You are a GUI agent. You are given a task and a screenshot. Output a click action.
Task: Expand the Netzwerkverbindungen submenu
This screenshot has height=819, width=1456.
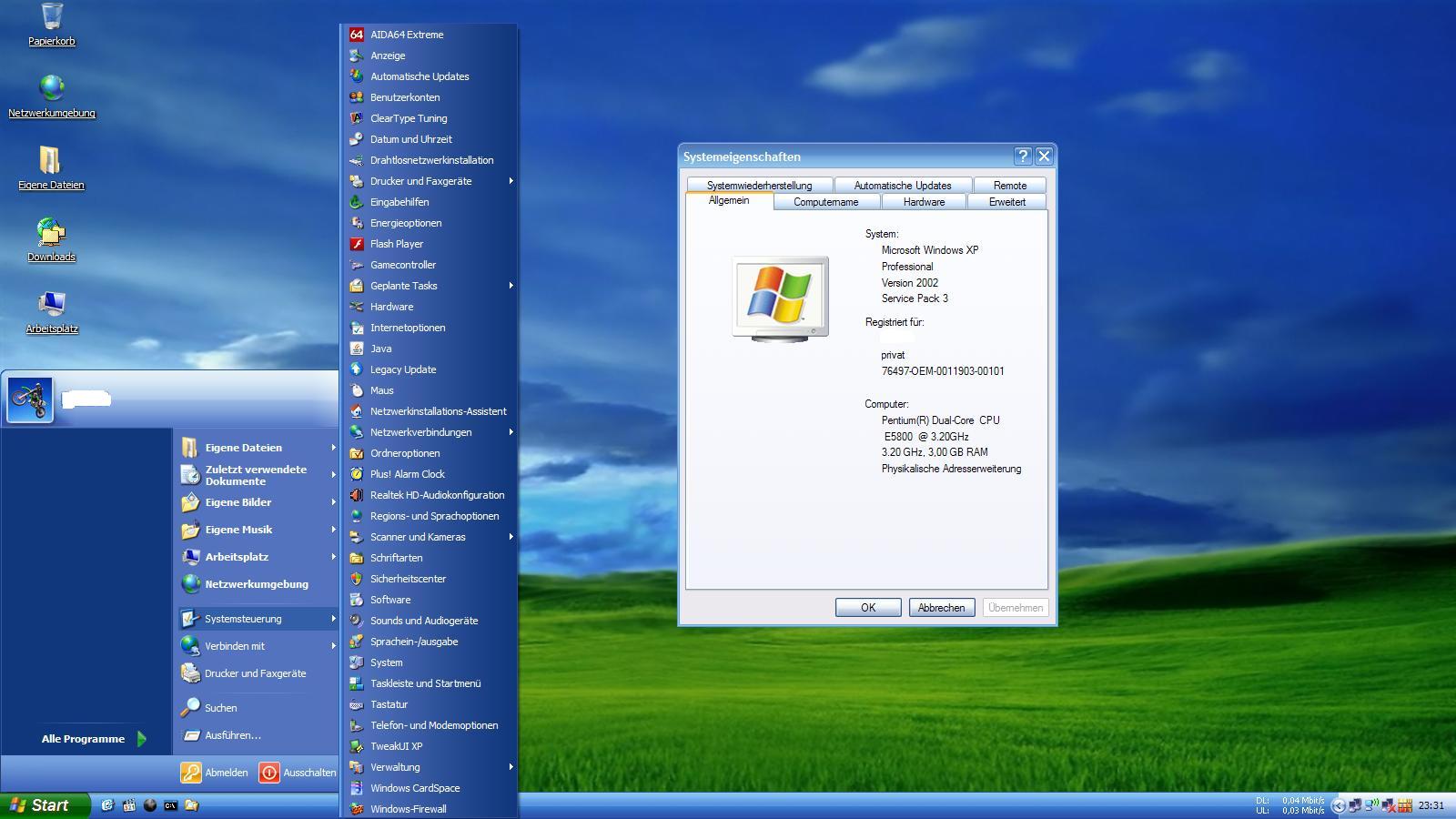point(511,432)
